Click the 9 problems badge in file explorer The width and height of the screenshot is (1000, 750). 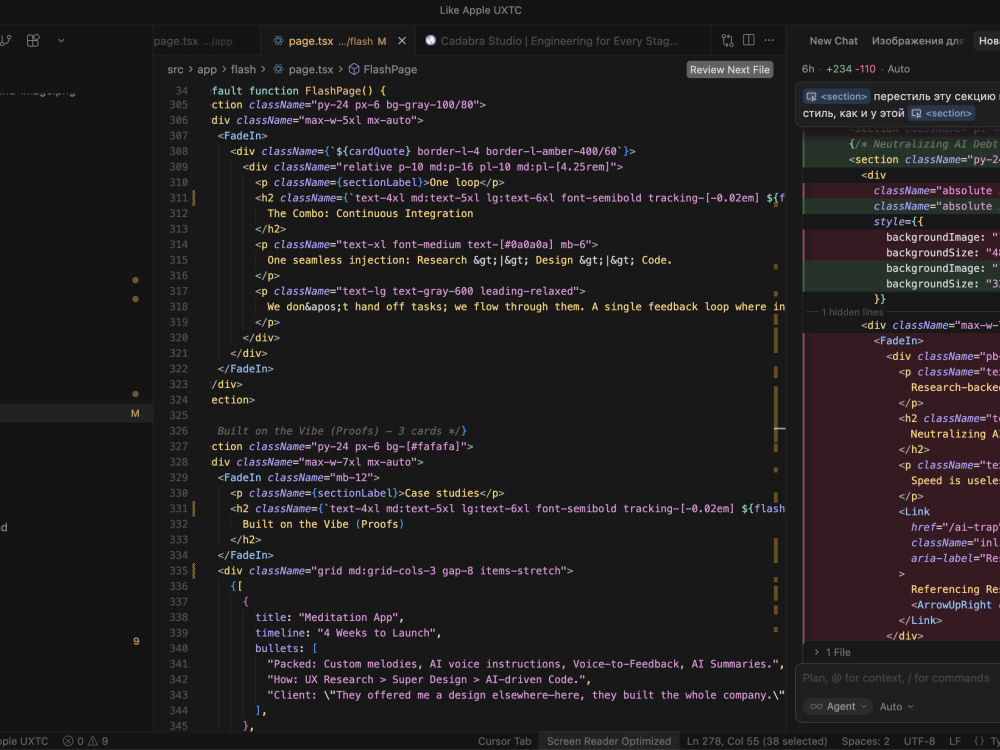click(x=136, y=641)
